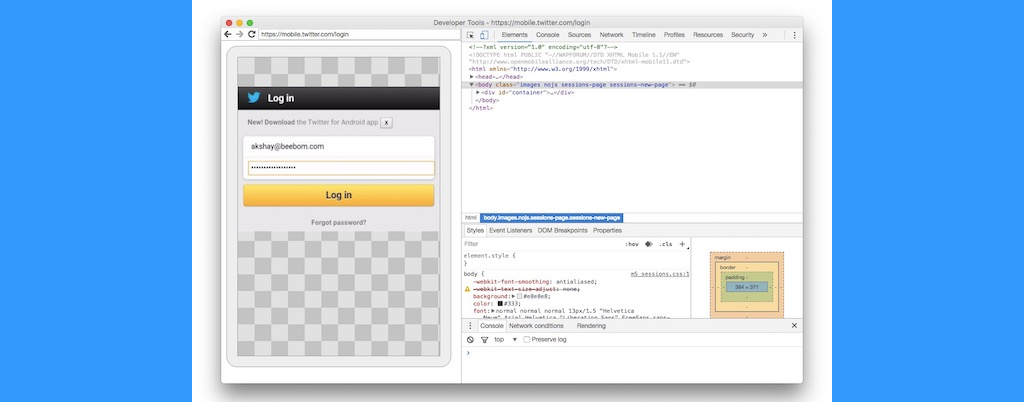Select the drawer Console tab

492,326
